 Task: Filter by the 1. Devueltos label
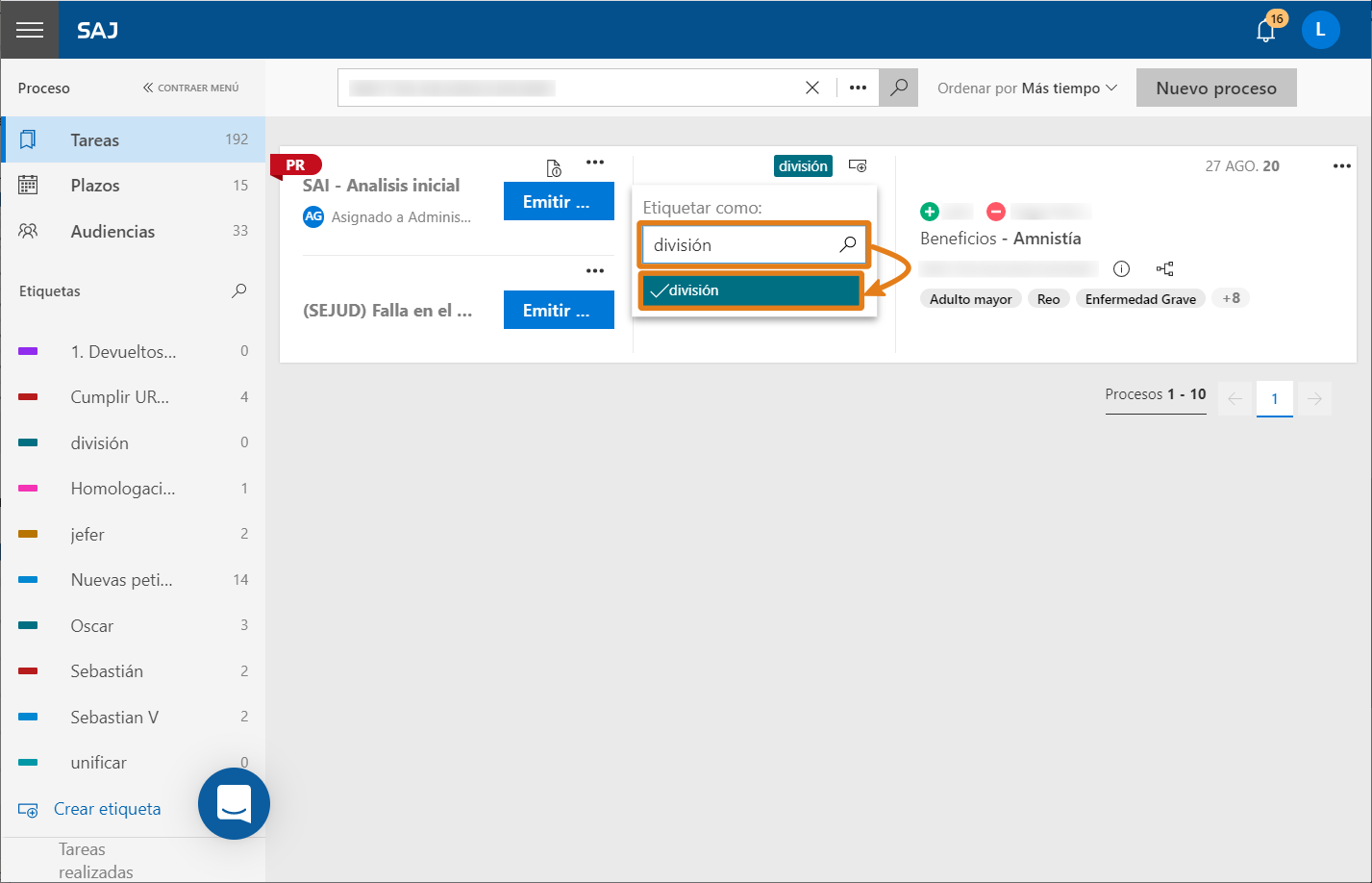(133, 351)
